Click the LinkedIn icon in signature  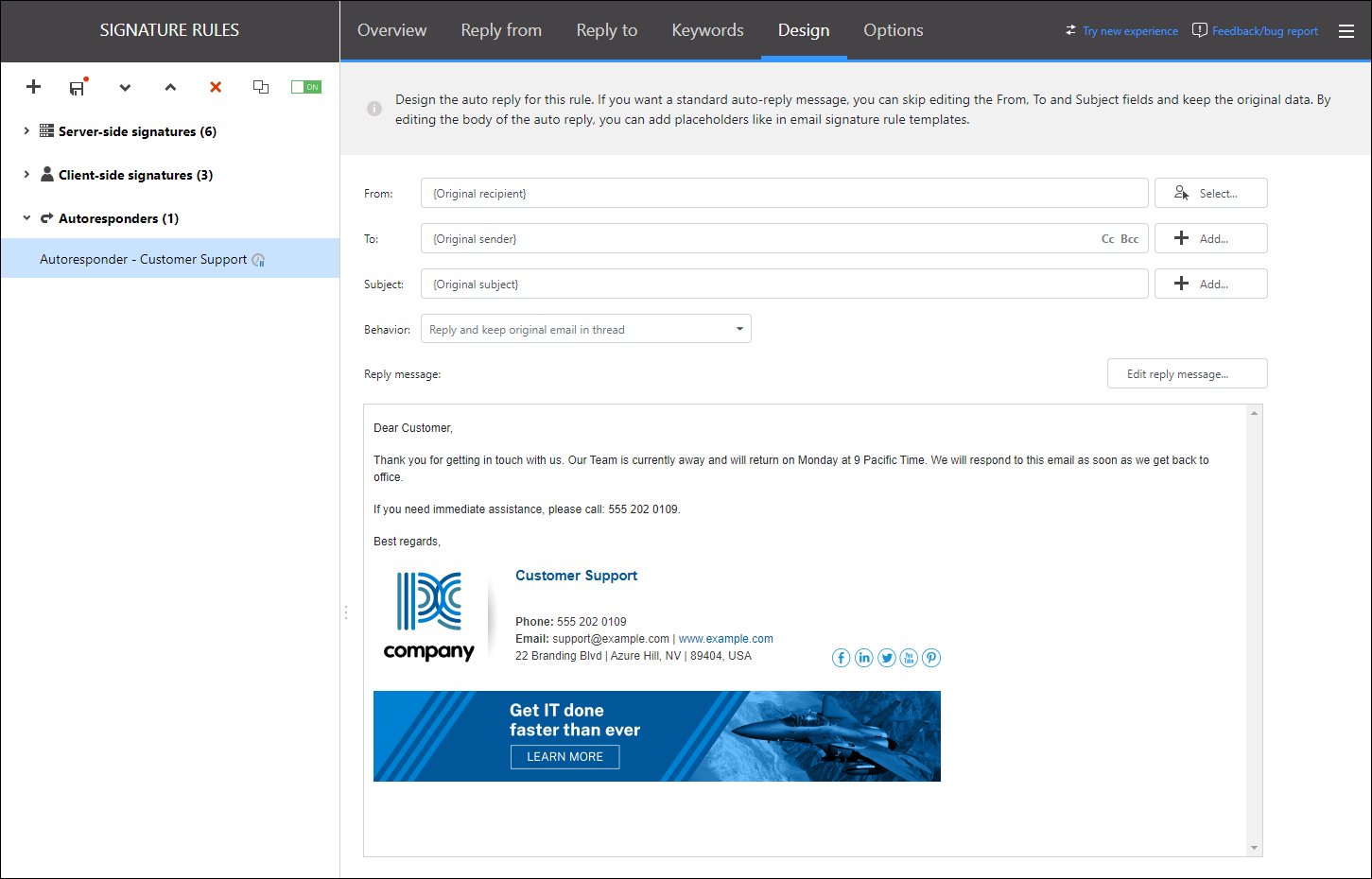tap(863, 658)
